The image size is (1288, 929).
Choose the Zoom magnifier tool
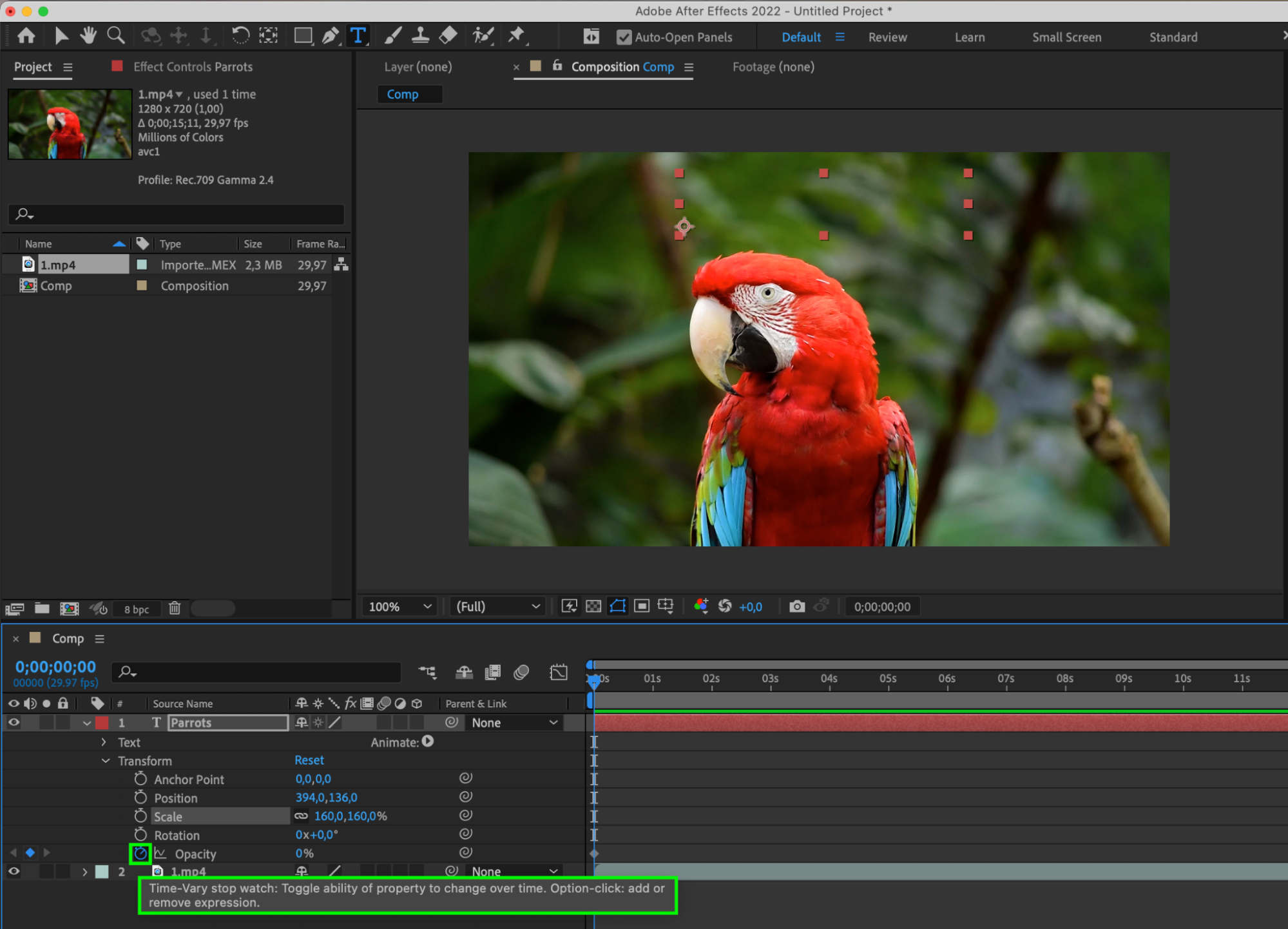point(116,35)
